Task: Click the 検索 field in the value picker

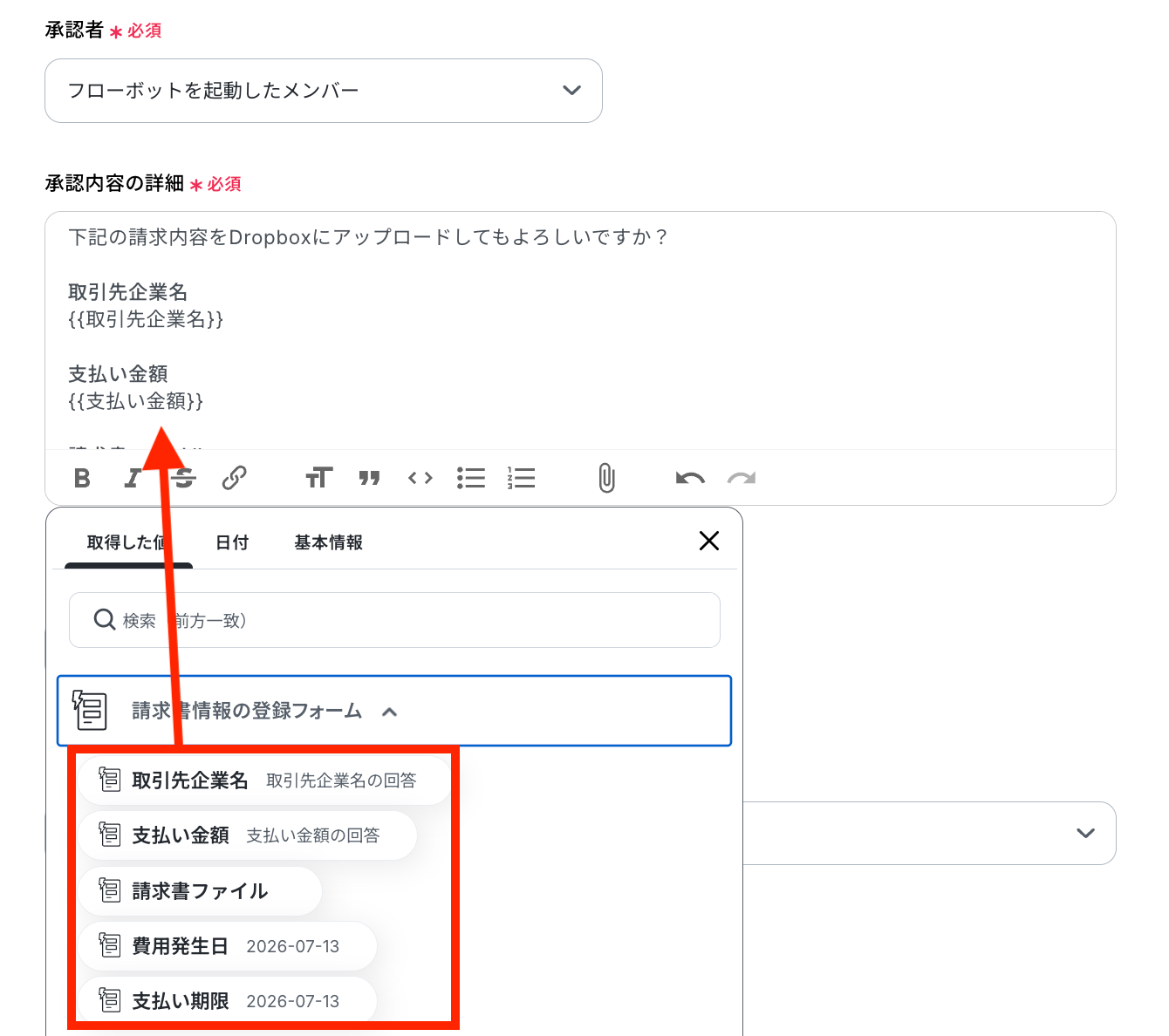Action: pos(394,620)
